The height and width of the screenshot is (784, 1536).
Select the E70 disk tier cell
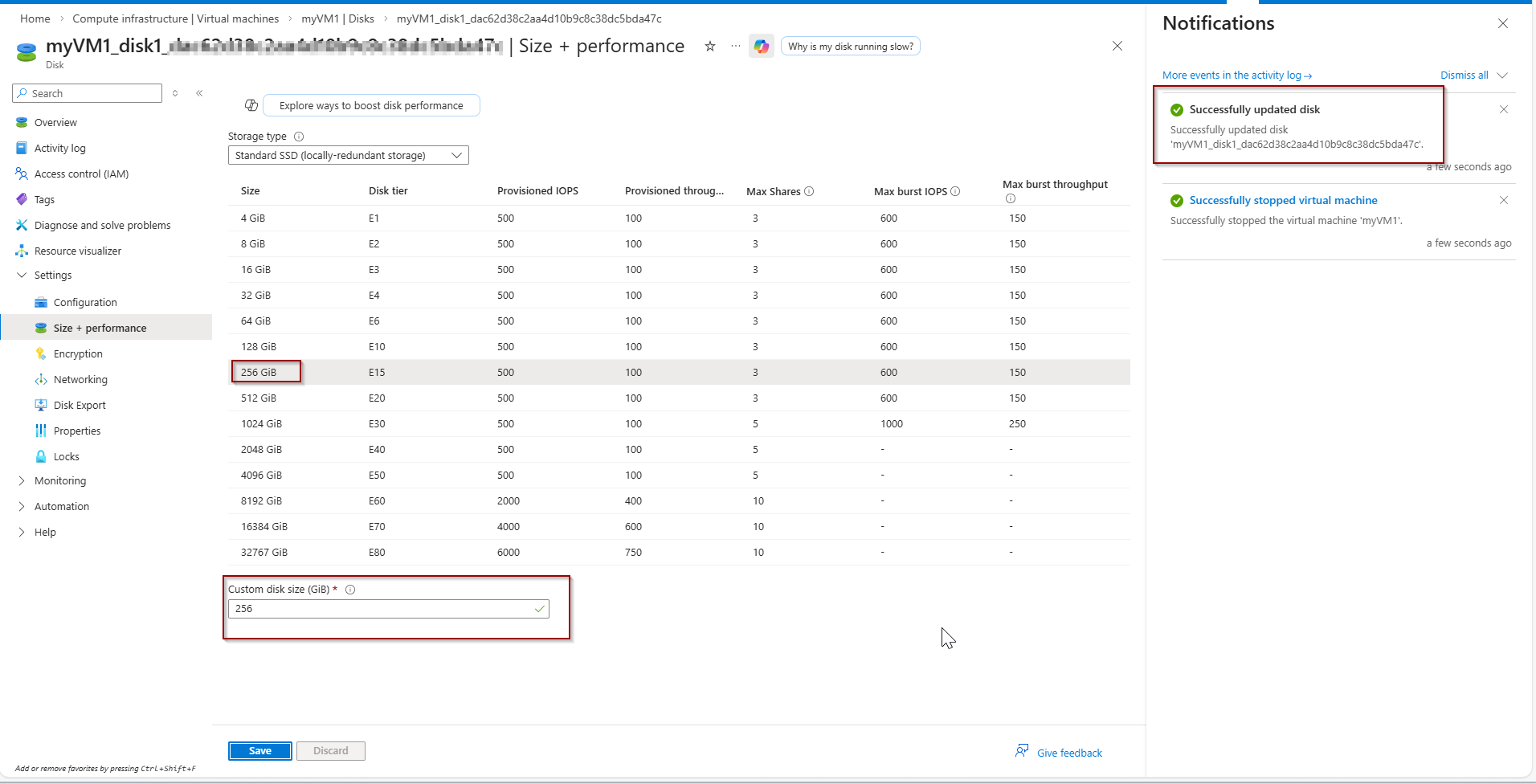coord(377,527)
